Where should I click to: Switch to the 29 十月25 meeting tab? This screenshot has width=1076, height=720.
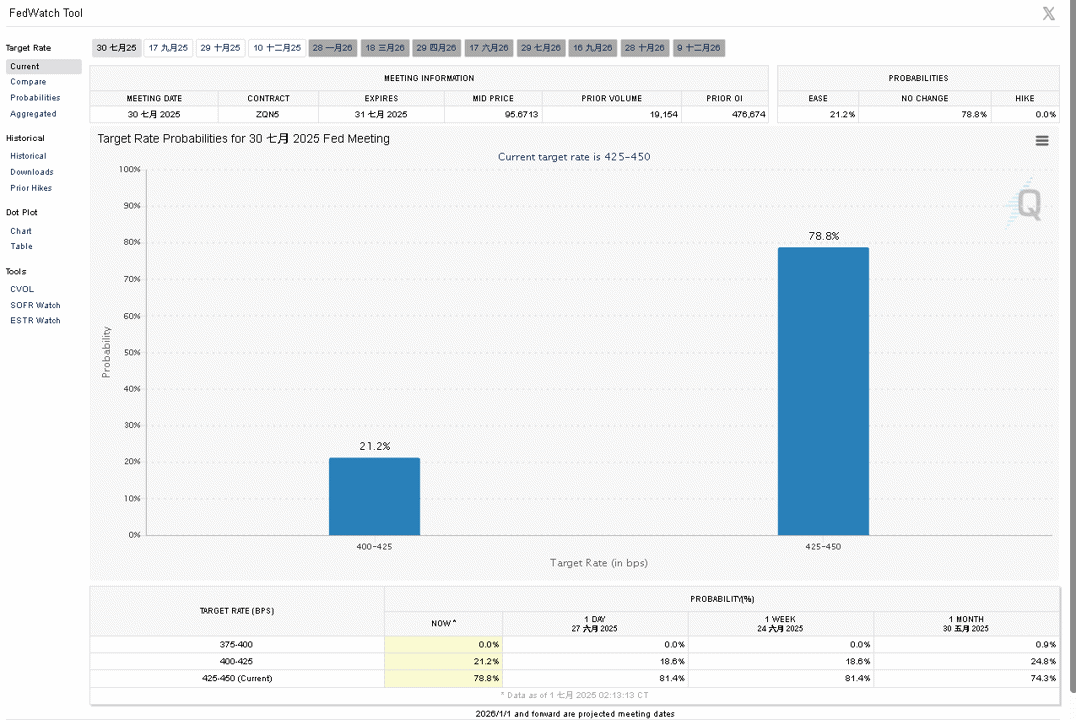tap(220, 48)
